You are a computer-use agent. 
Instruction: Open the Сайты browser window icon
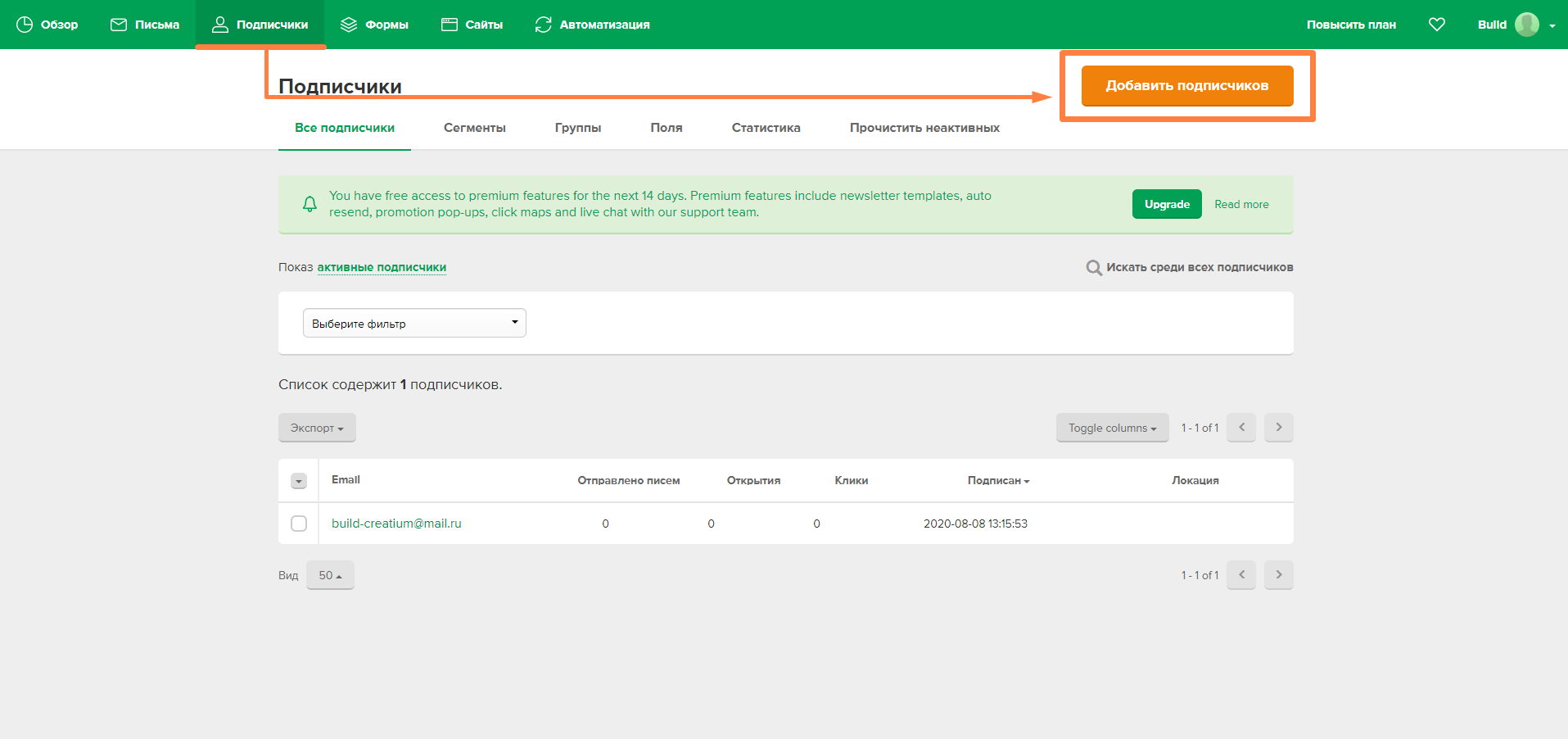(450, 25)
